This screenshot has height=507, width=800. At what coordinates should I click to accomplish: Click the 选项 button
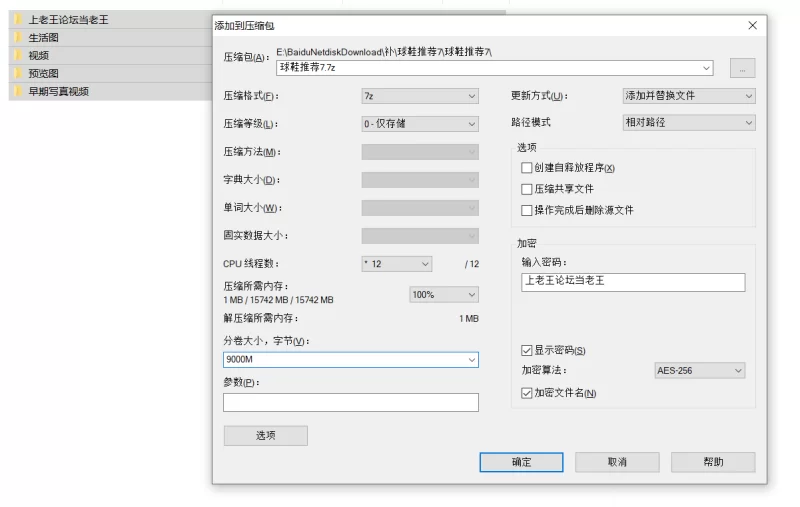(x=265, y=436)
